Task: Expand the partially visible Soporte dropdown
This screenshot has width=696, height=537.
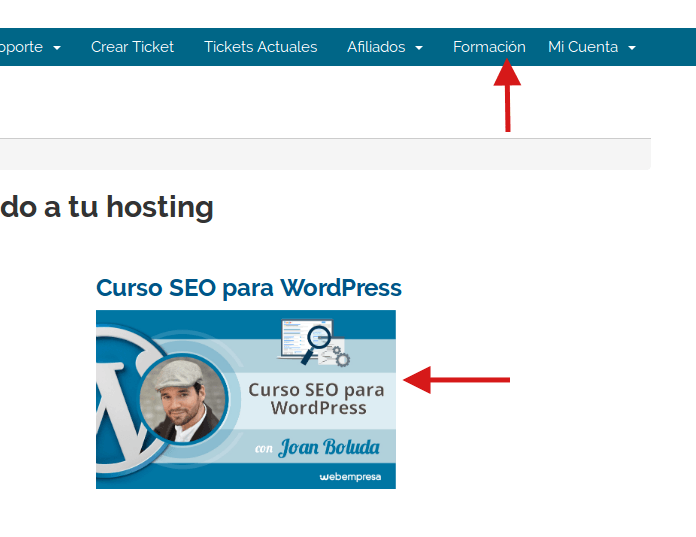Action: pyautogui.click(x=30, y=47)
